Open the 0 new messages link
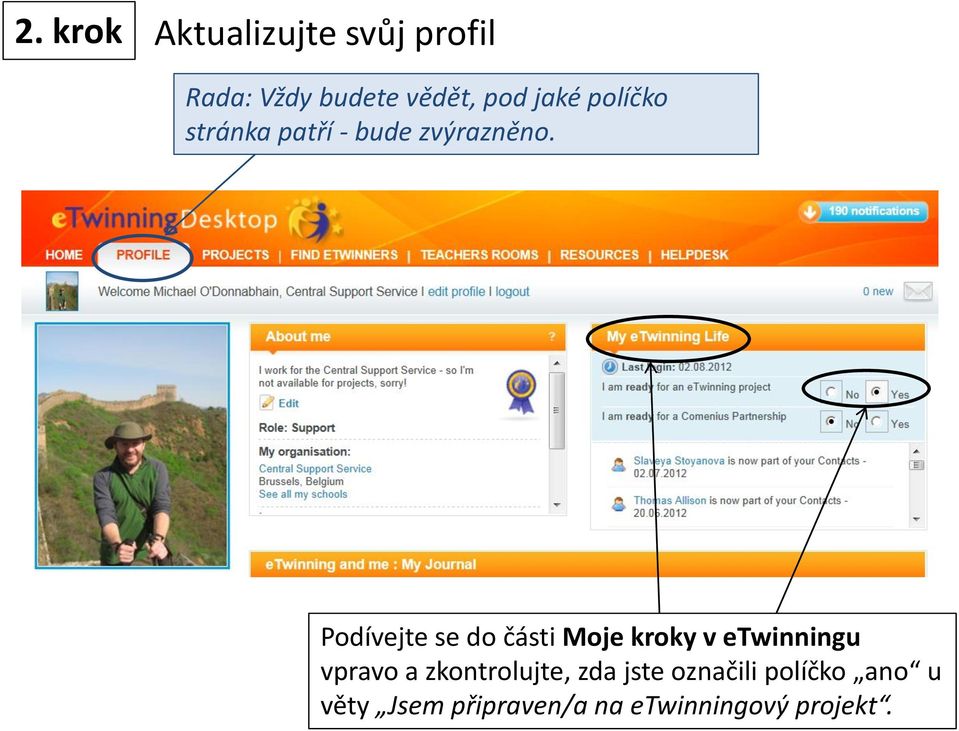 [x=878, y=292]
